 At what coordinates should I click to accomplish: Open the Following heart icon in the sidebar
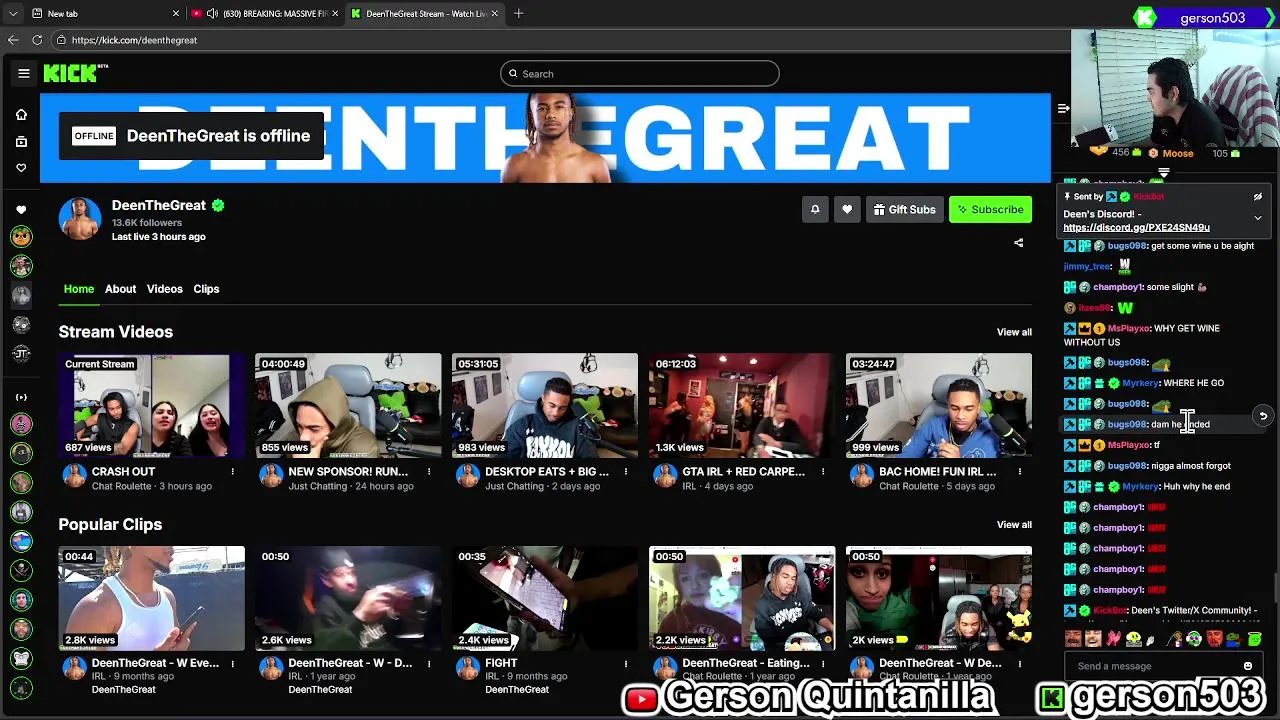21,168
